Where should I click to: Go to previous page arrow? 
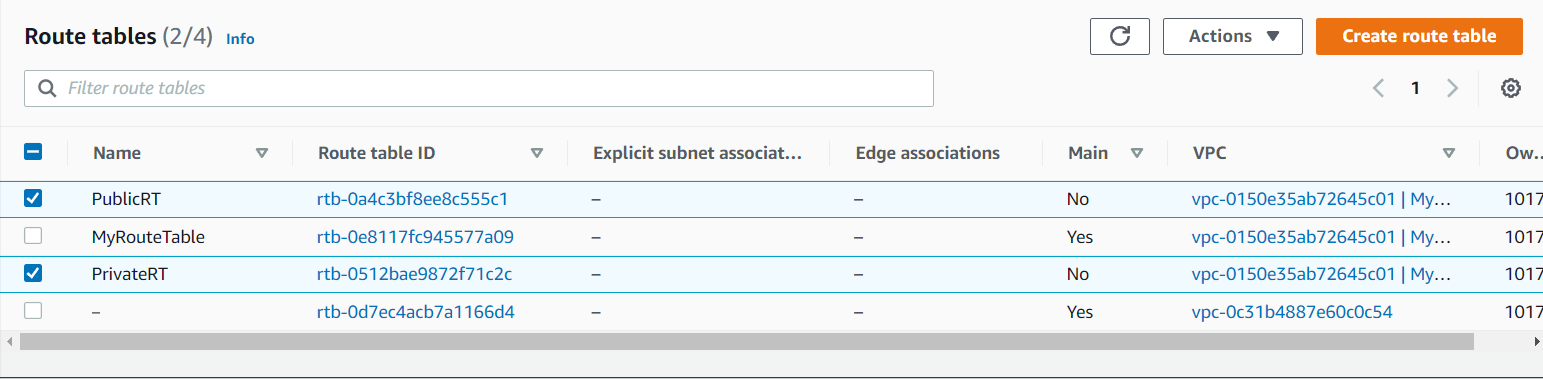click(1379, 88)
